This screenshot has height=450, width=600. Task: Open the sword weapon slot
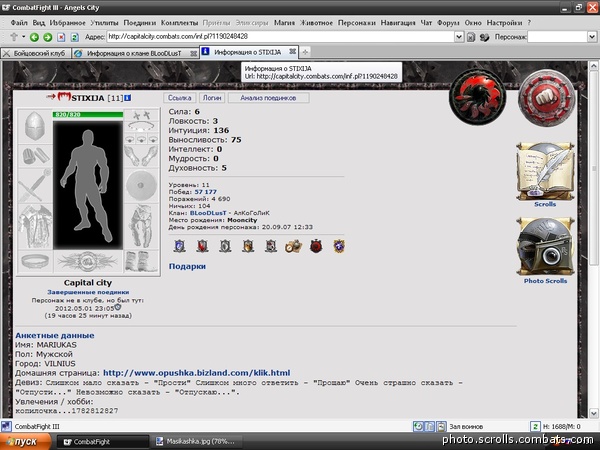coord(35,186)
